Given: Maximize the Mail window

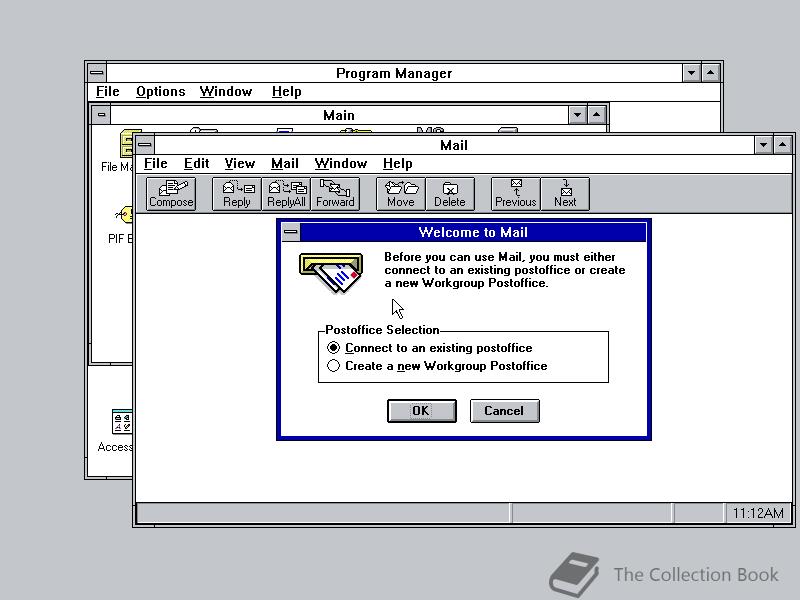Looking at the screenshot, I should [x=783, y=145].
